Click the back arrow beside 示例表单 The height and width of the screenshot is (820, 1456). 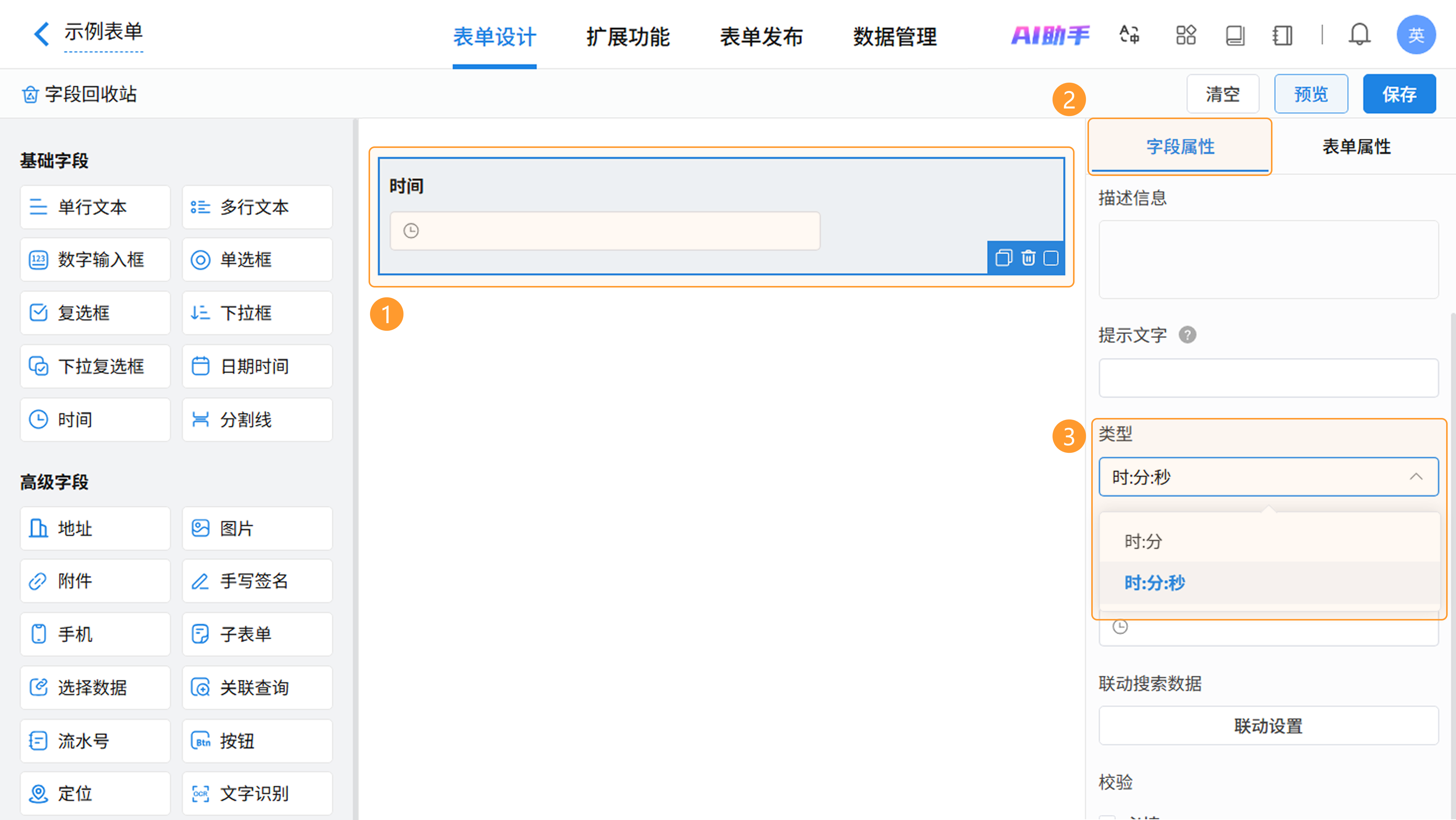tap(41, 34)
